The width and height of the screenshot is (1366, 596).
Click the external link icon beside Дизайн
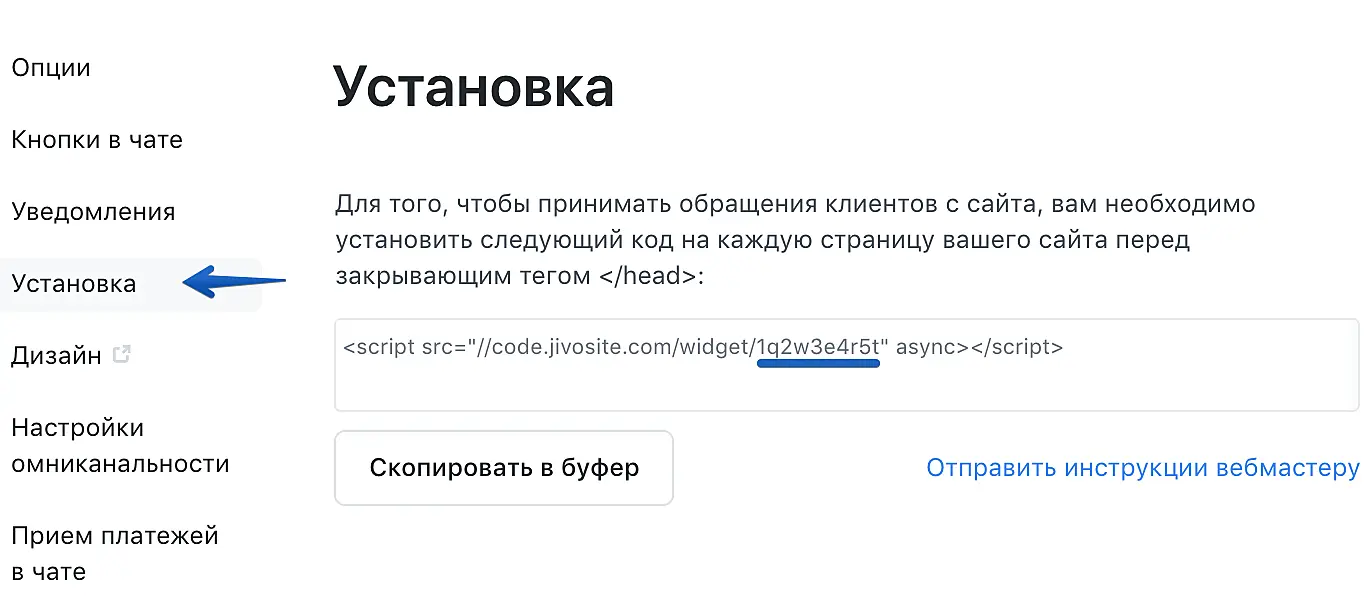[x=122, y=354]
